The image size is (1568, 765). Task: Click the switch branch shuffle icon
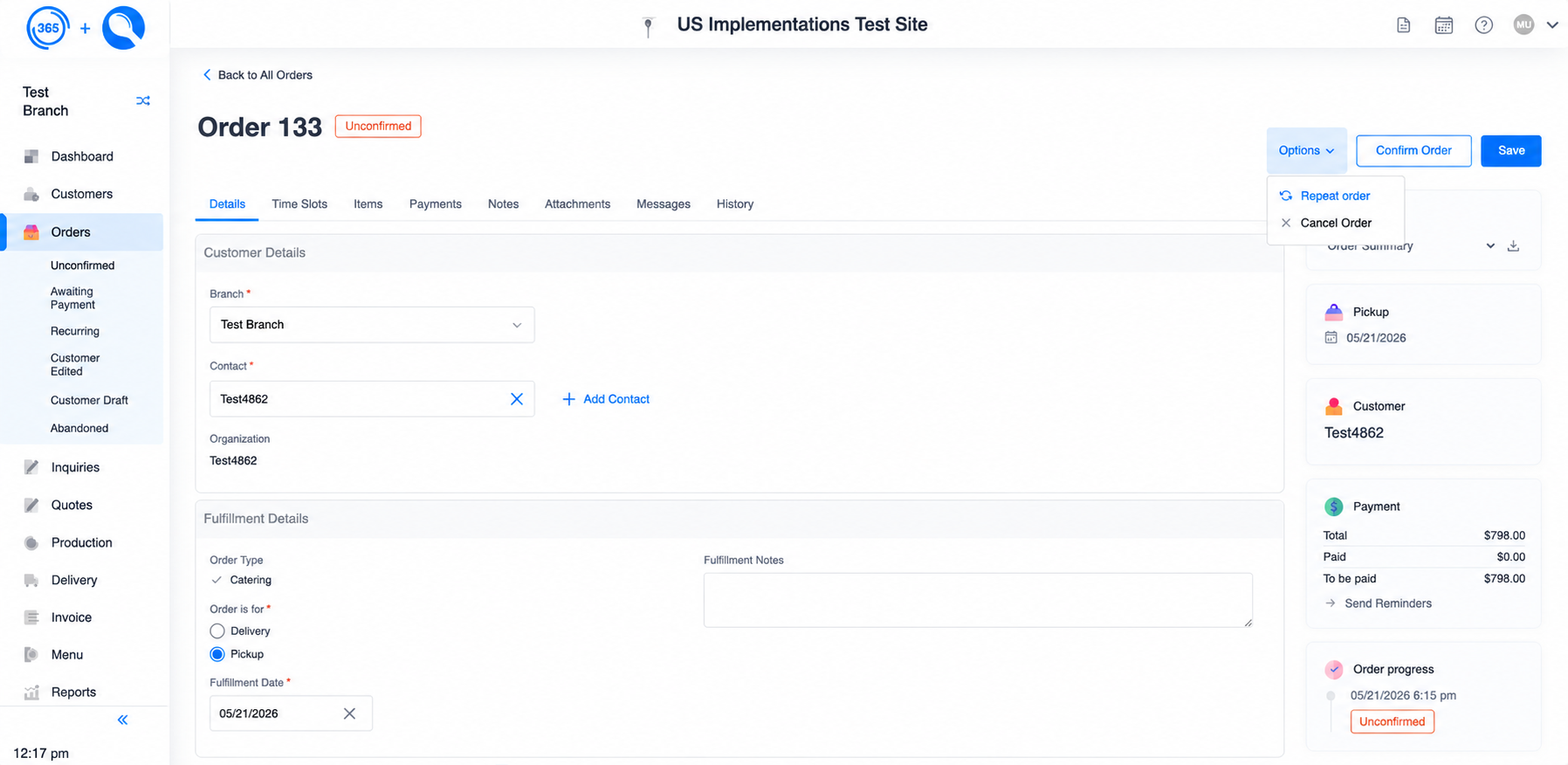143,101
